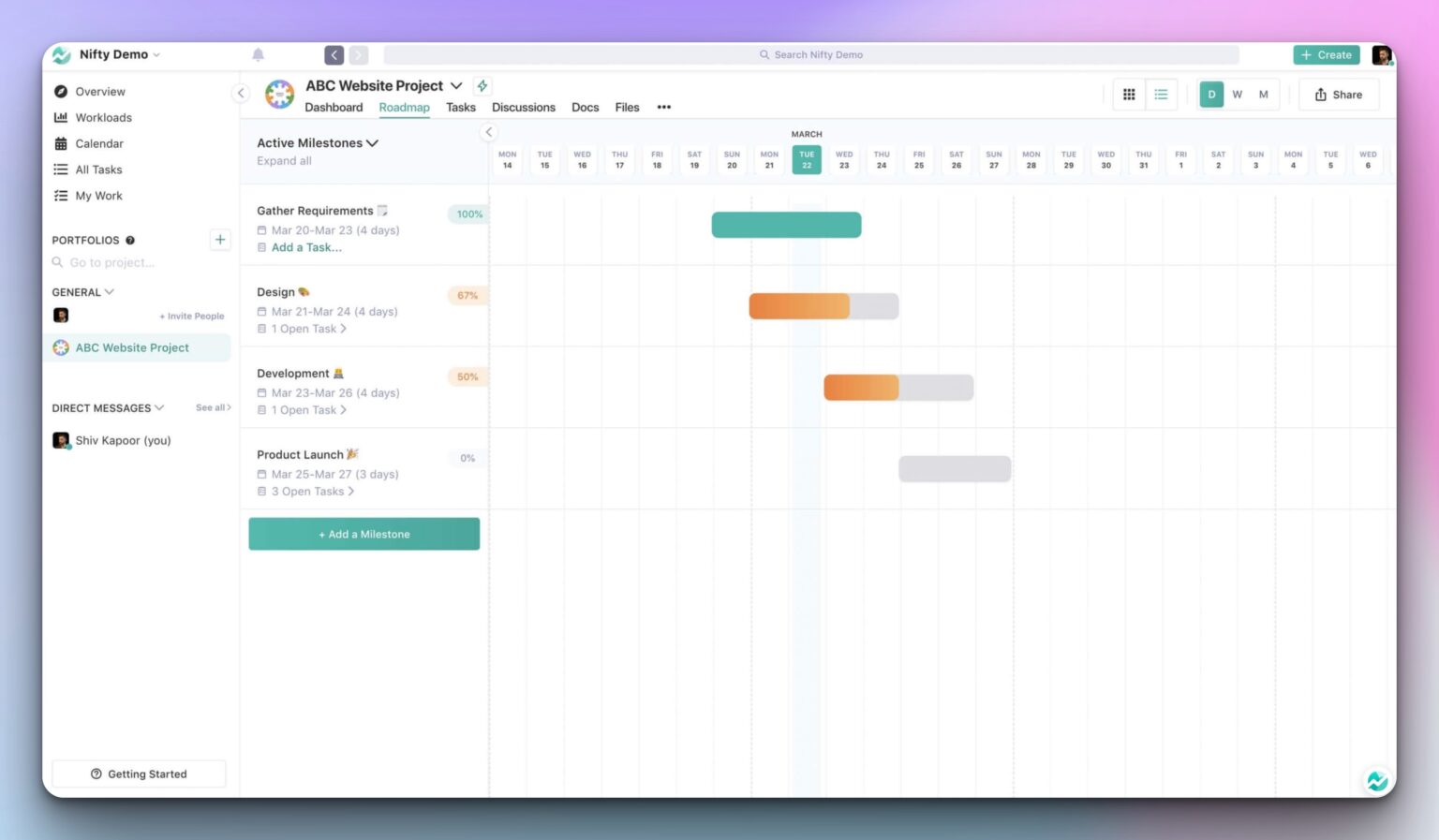Click the Add a Milestone button

(x=363, y=534)
